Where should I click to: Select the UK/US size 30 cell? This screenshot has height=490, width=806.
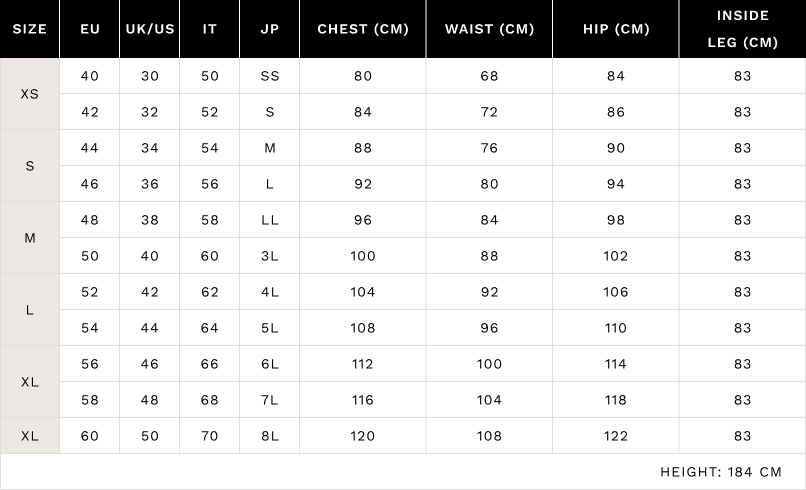pos(150,76)
